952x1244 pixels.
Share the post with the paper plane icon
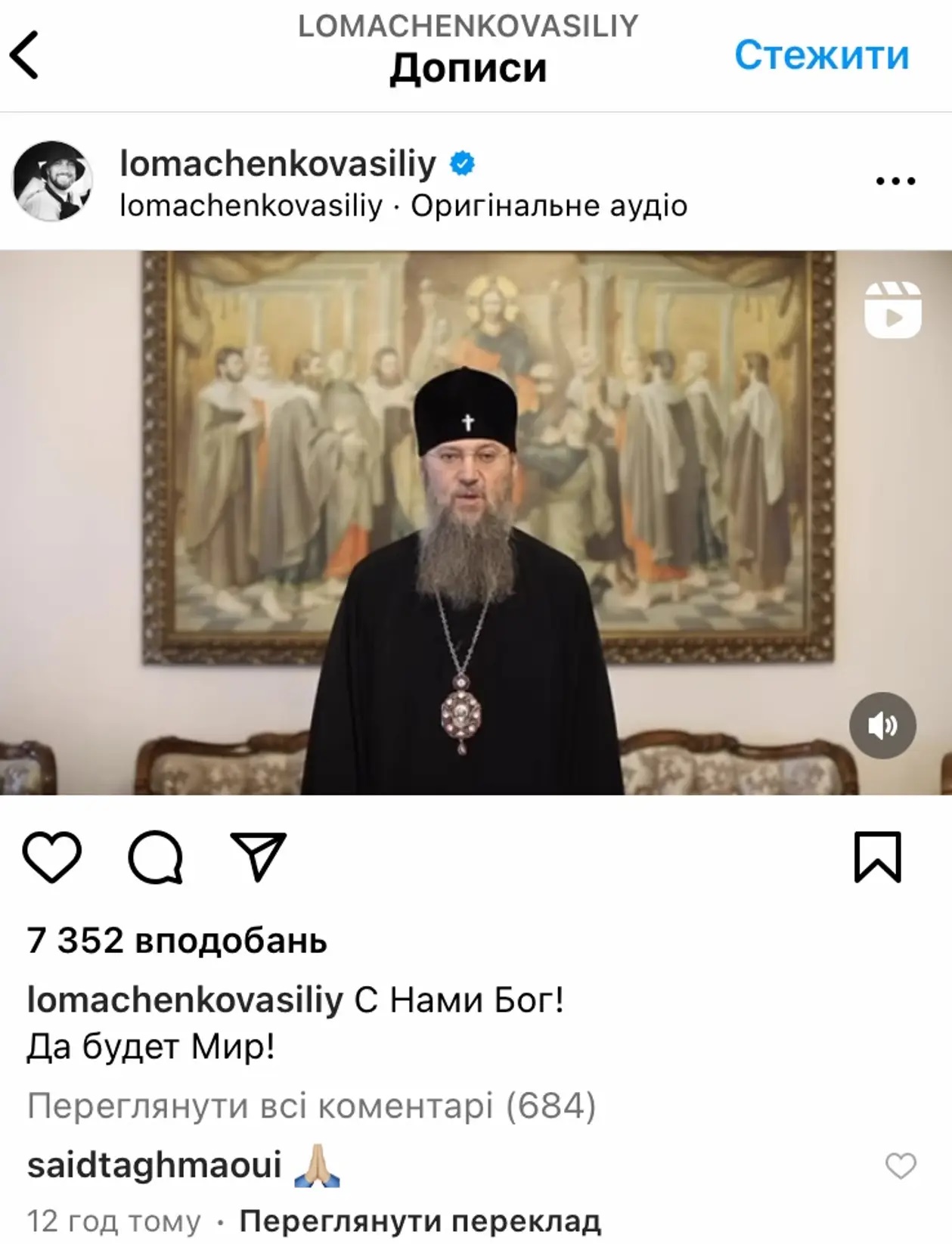click(258, 857)
